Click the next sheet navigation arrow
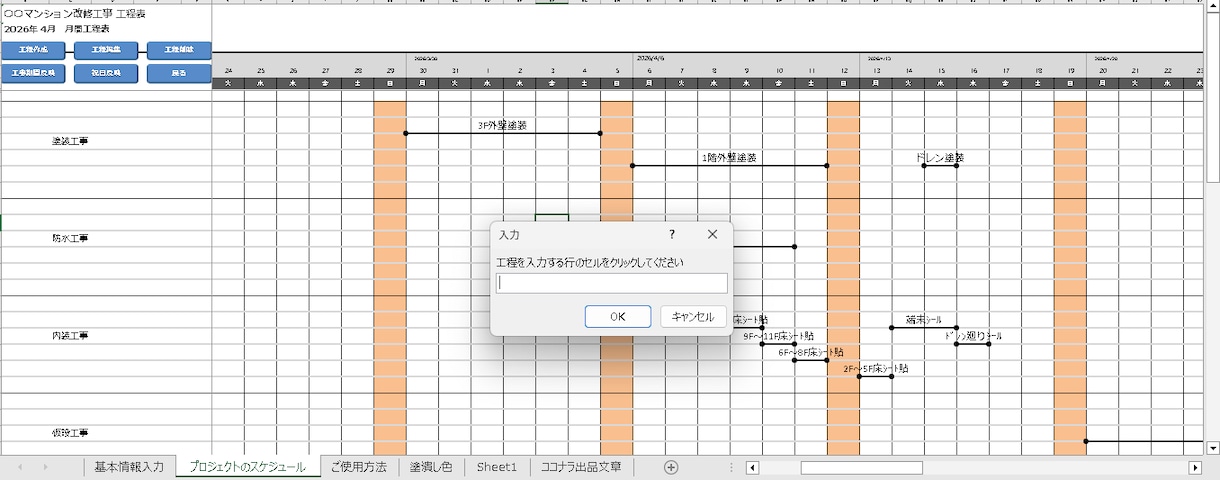The image size is (1220, 480). (x=45, y=467)
